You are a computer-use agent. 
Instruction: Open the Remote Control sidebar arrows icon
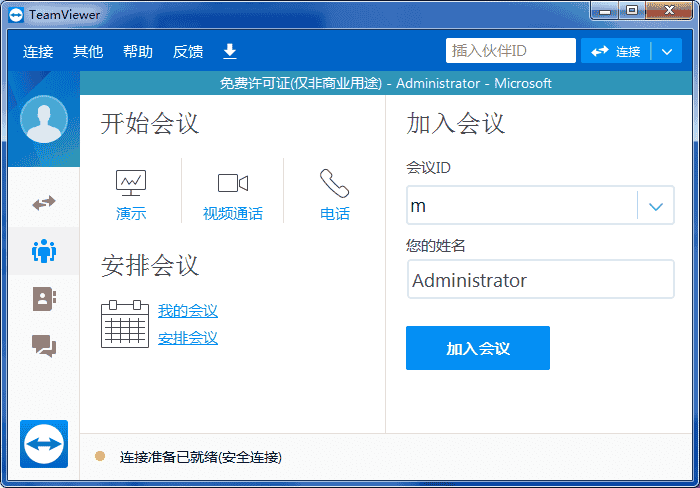[x=44, y=203]
